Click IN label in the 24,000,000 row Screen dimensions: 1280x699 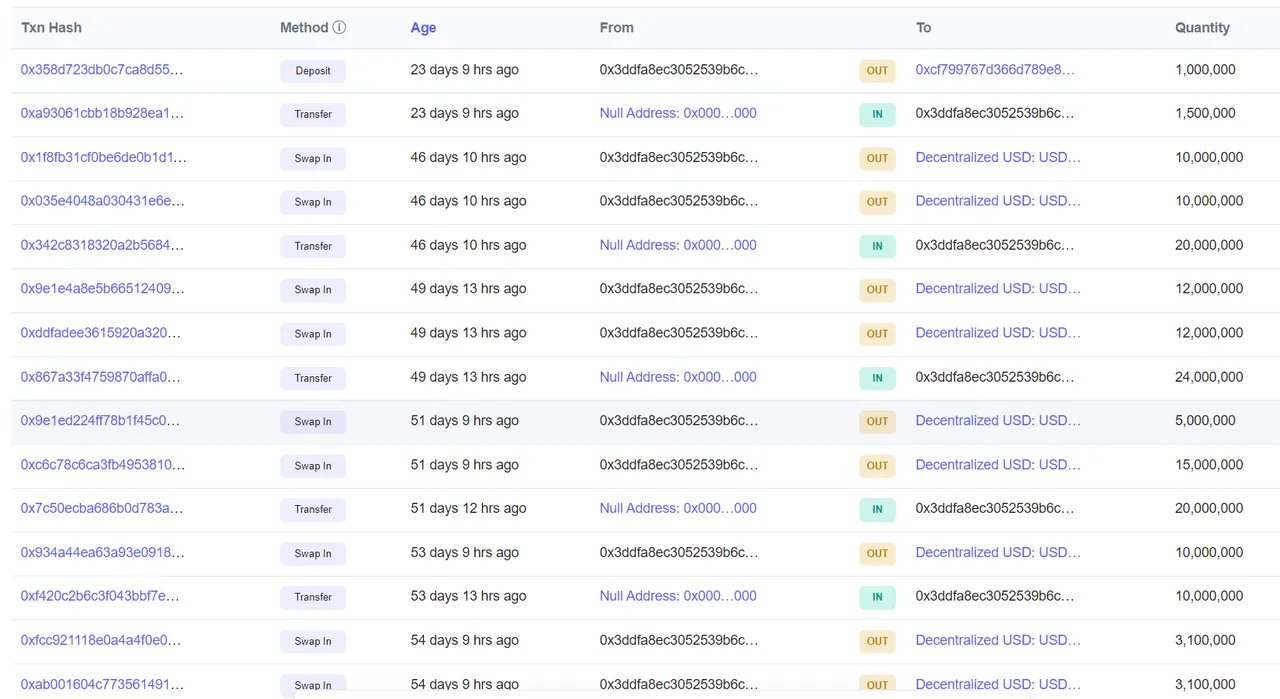coord(877,378)
